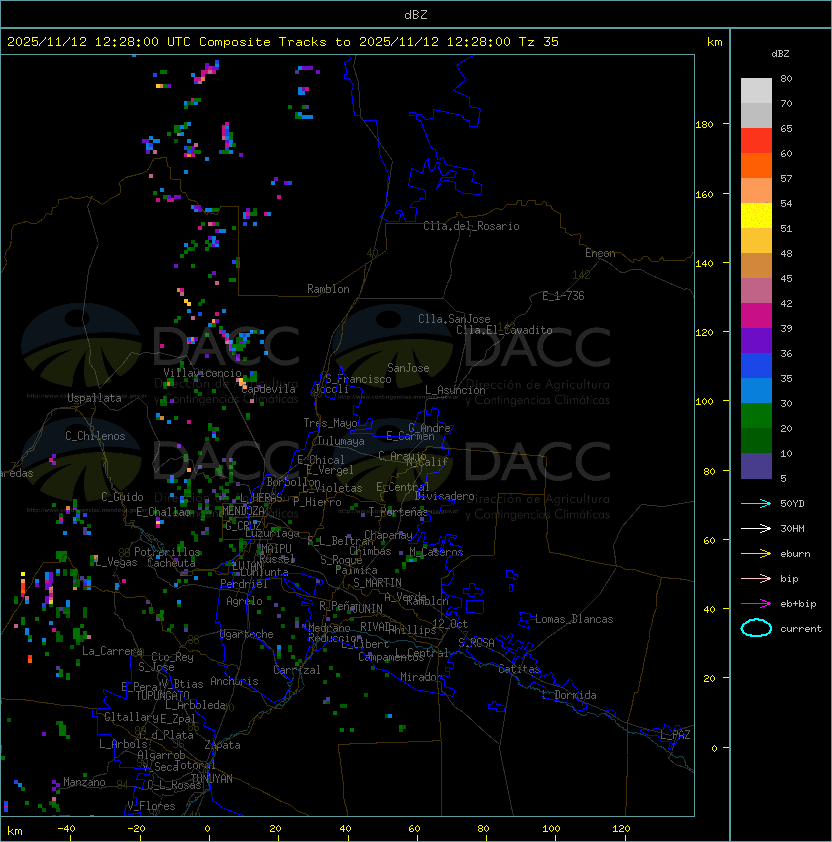Click the legend 'dBZ' heading
This screenshot has width=832, height=842.
780,54
